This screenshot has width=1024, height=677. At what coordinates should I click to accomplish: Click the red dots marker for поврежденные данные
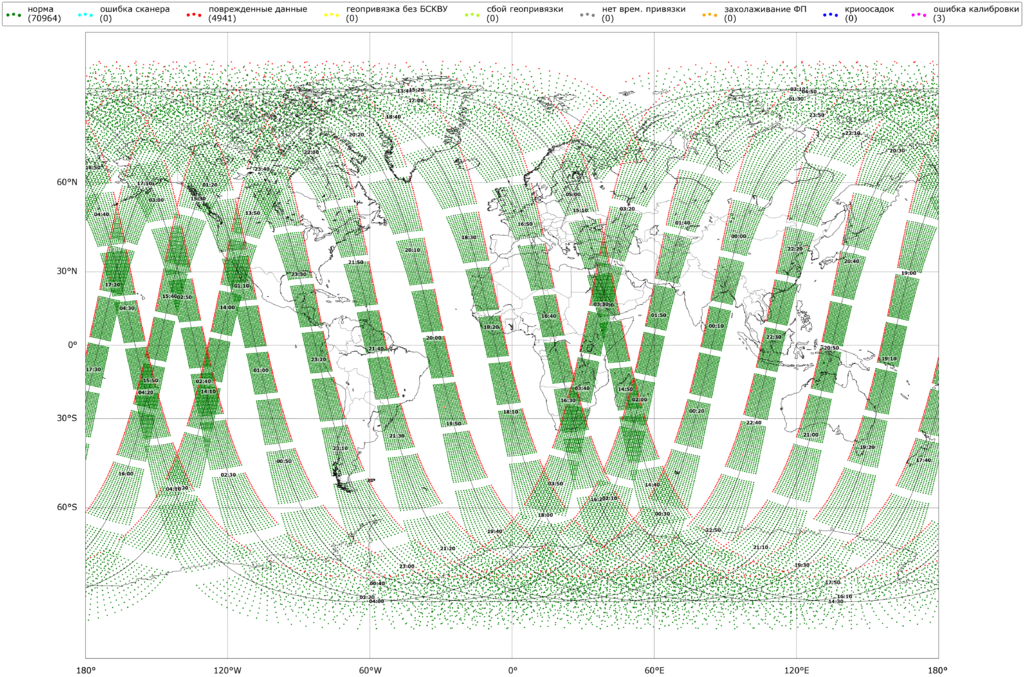click(195, 13)
